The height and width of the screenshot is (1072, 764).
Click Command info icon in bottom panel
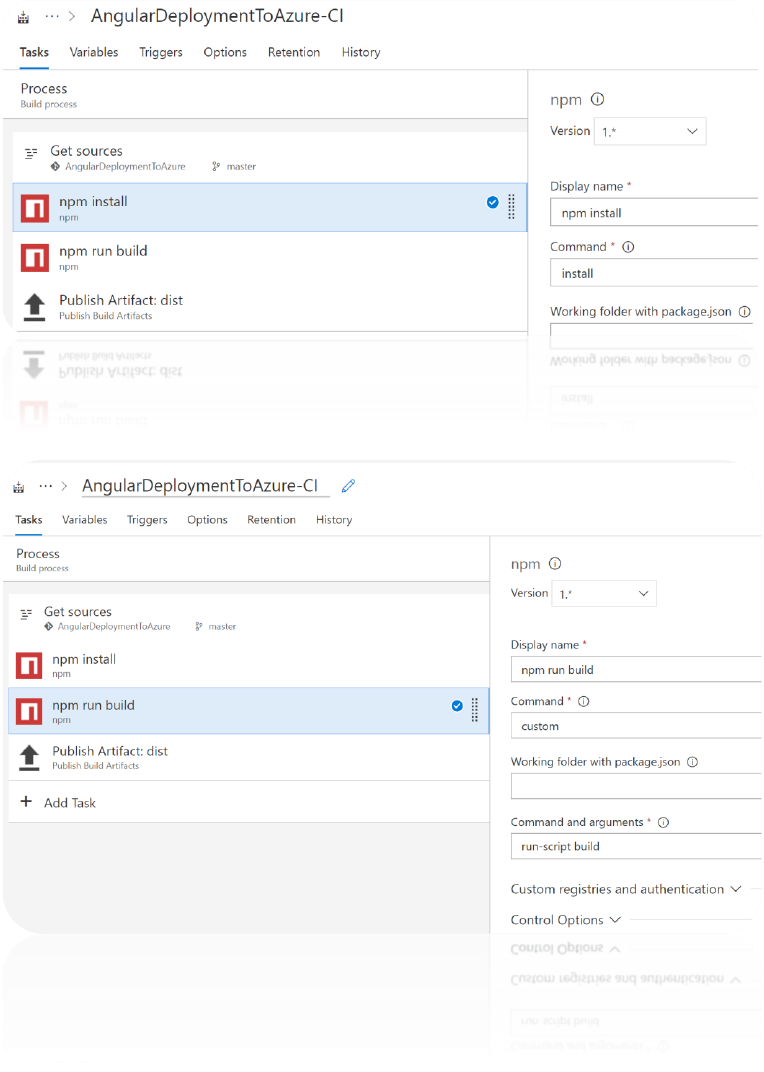583,701
